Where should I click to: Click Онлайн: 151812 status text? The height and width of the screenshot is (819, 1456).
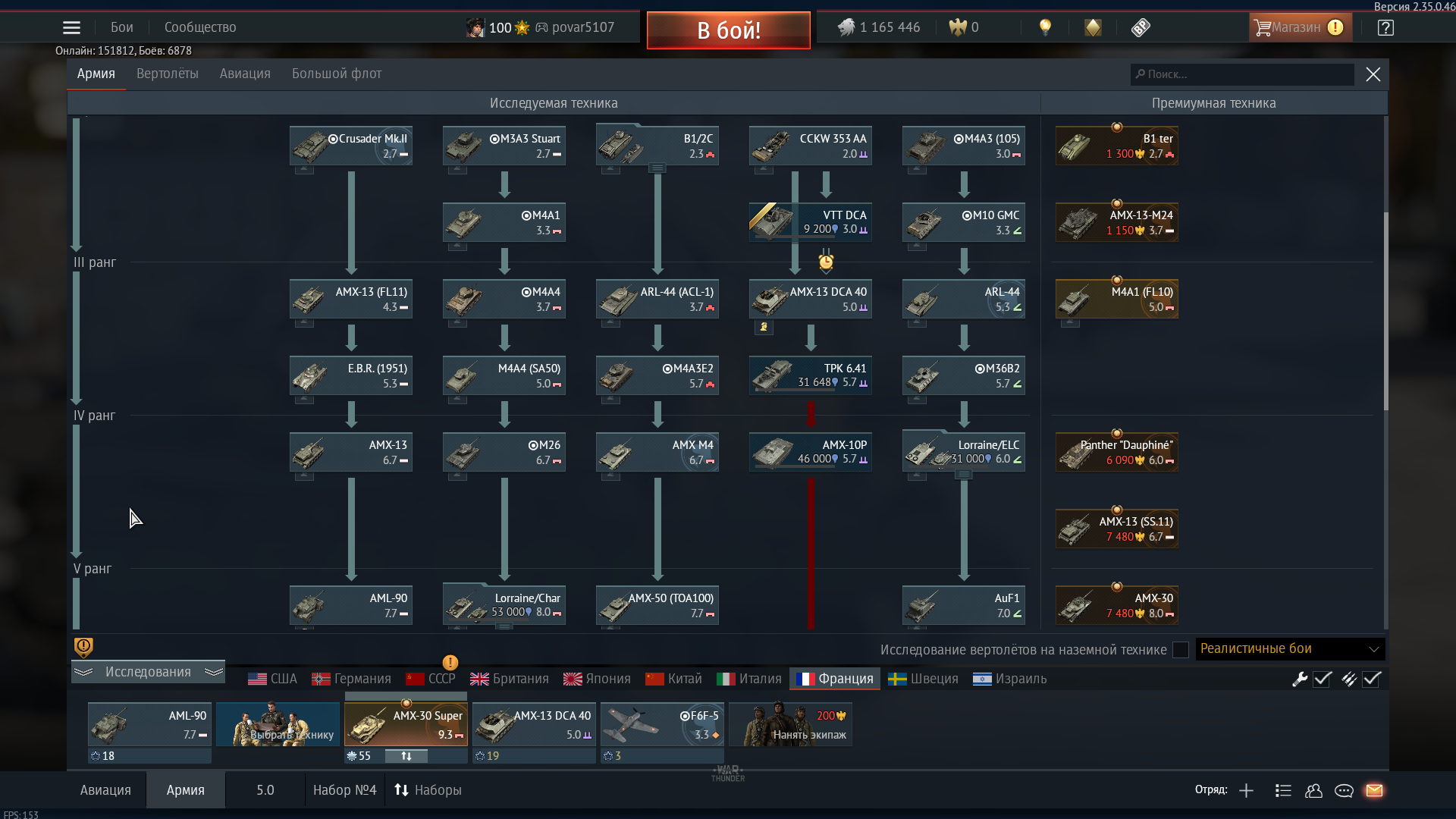coord(124,51)
